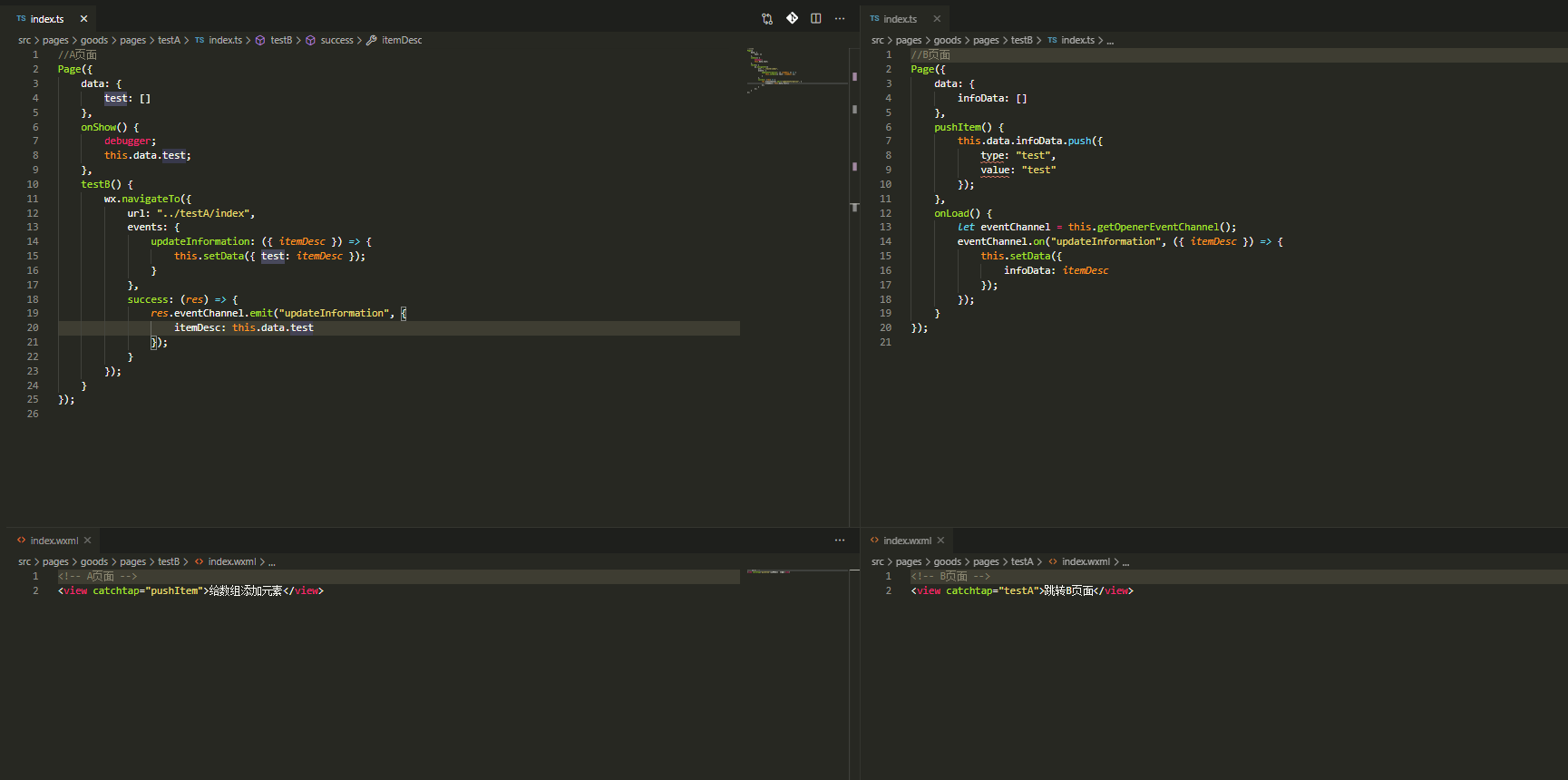The height and width of the screenshot is (780, 1568).
Task: Activate the bottom-right index.wxml tab
Action: (x=907, y=540)
